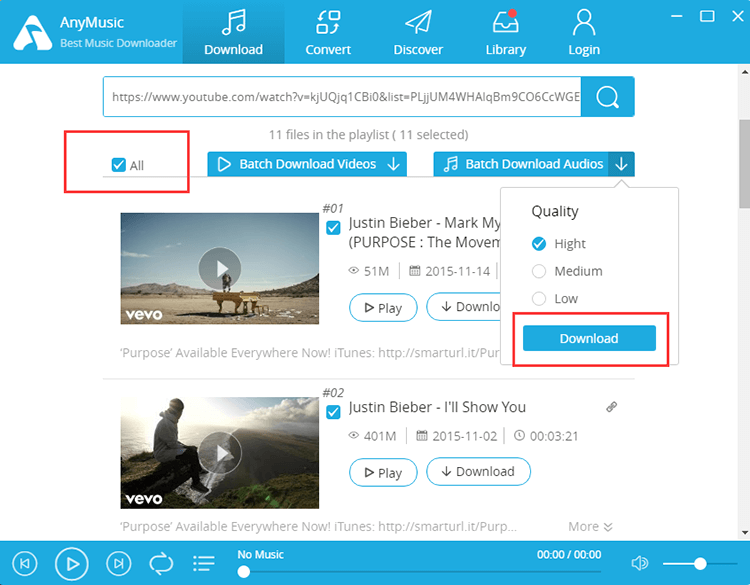Select Hight quality radio option
The height and width of the screenshot is (585, 750).
click(539, 244)
